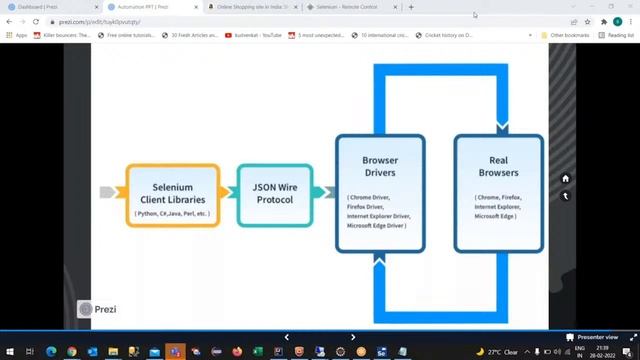Viewport: 640px width, 360px height.
Task: Click the Real Browsers box
Action: 498,193
